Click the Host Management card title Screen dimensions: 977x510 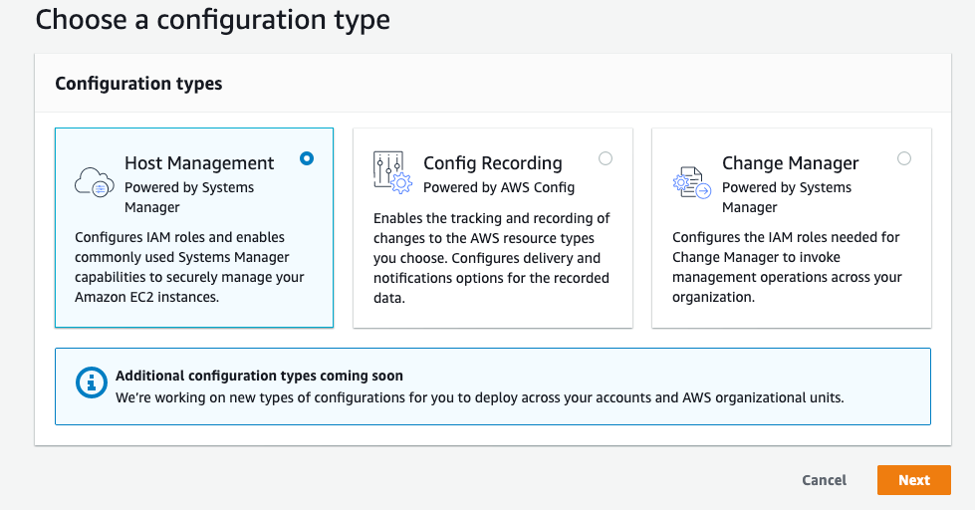point(199,163)
